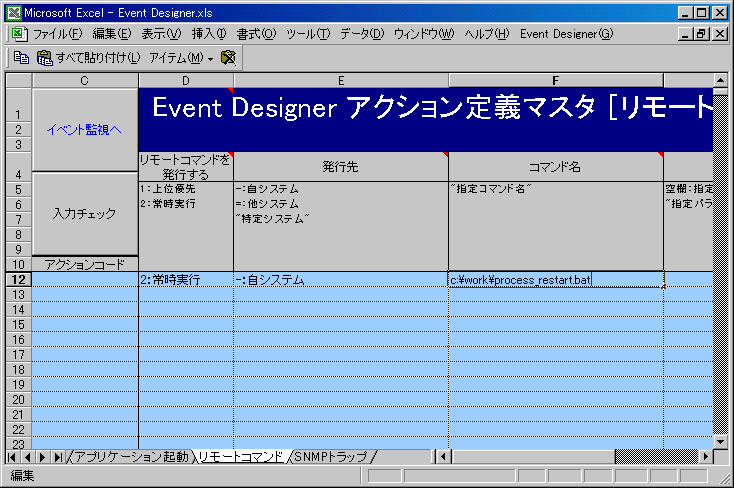Viewport: 734px width, 488px height.
Task: Go to first sheet tab navigation arrow
Action: (12, 457)
